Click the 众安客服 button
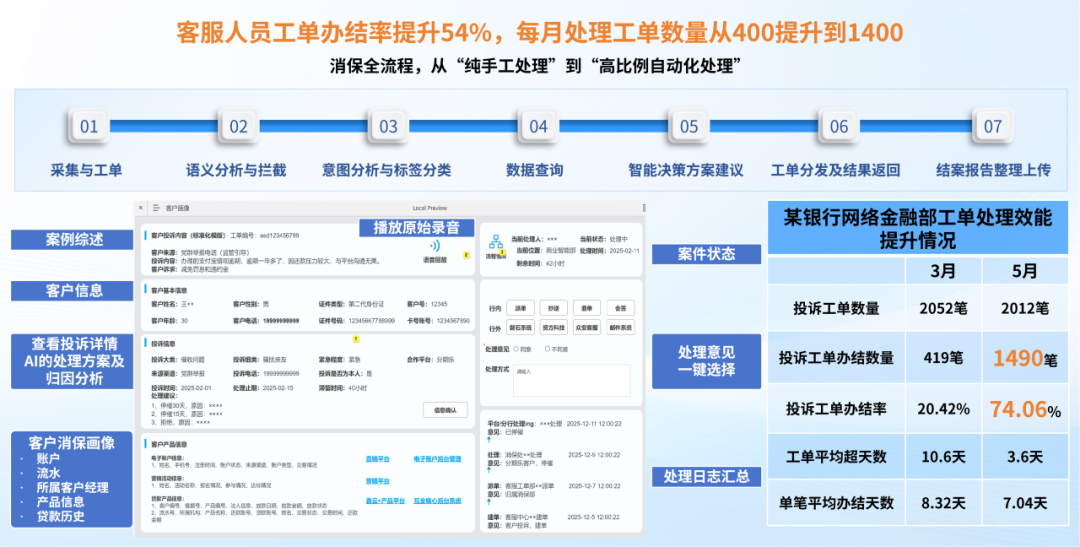The image size is (1080, 547). click(x=587, y=328)
